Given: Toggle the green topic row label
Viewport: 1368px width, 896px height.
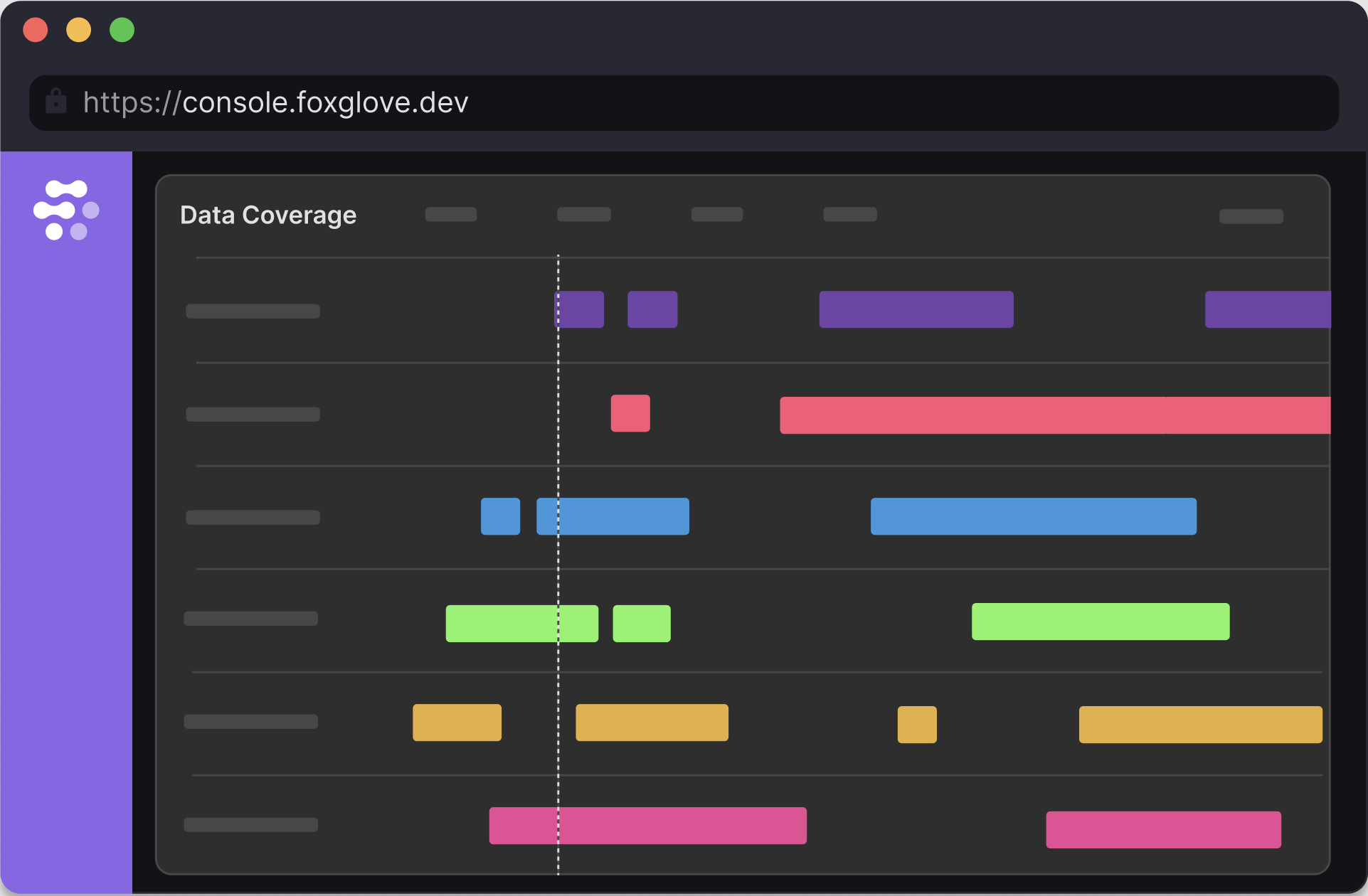Looking at the screenshot, I should [250, 618].
